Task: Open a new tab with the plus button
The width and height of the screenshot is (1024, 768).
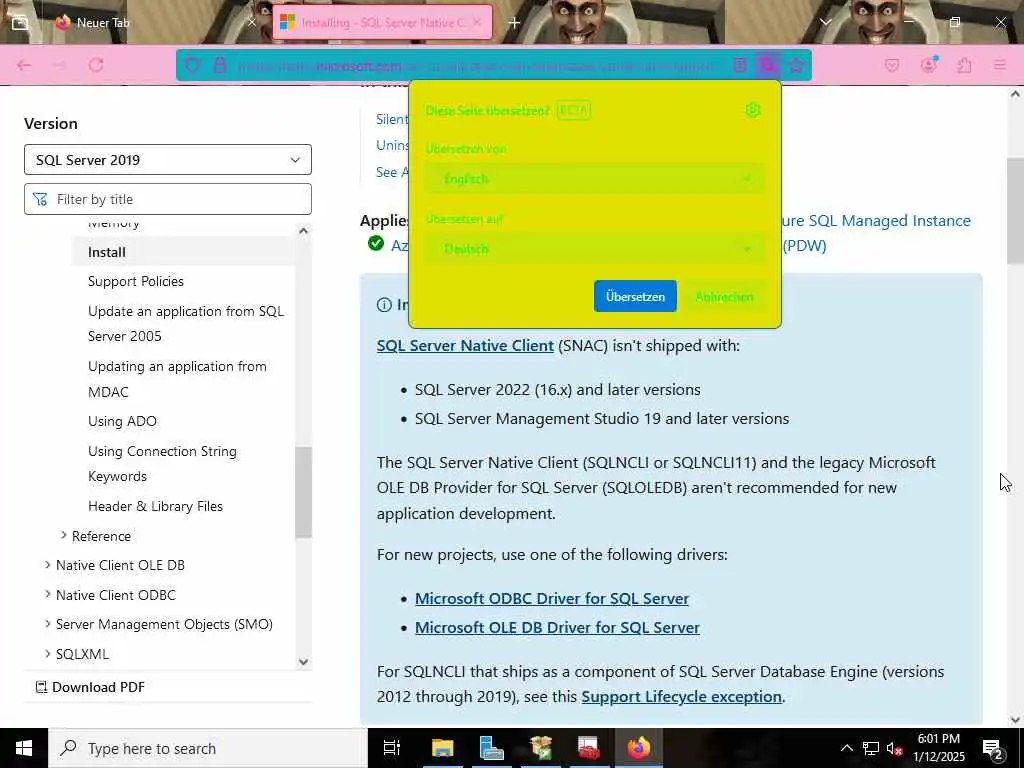Action: coord(514,23)
